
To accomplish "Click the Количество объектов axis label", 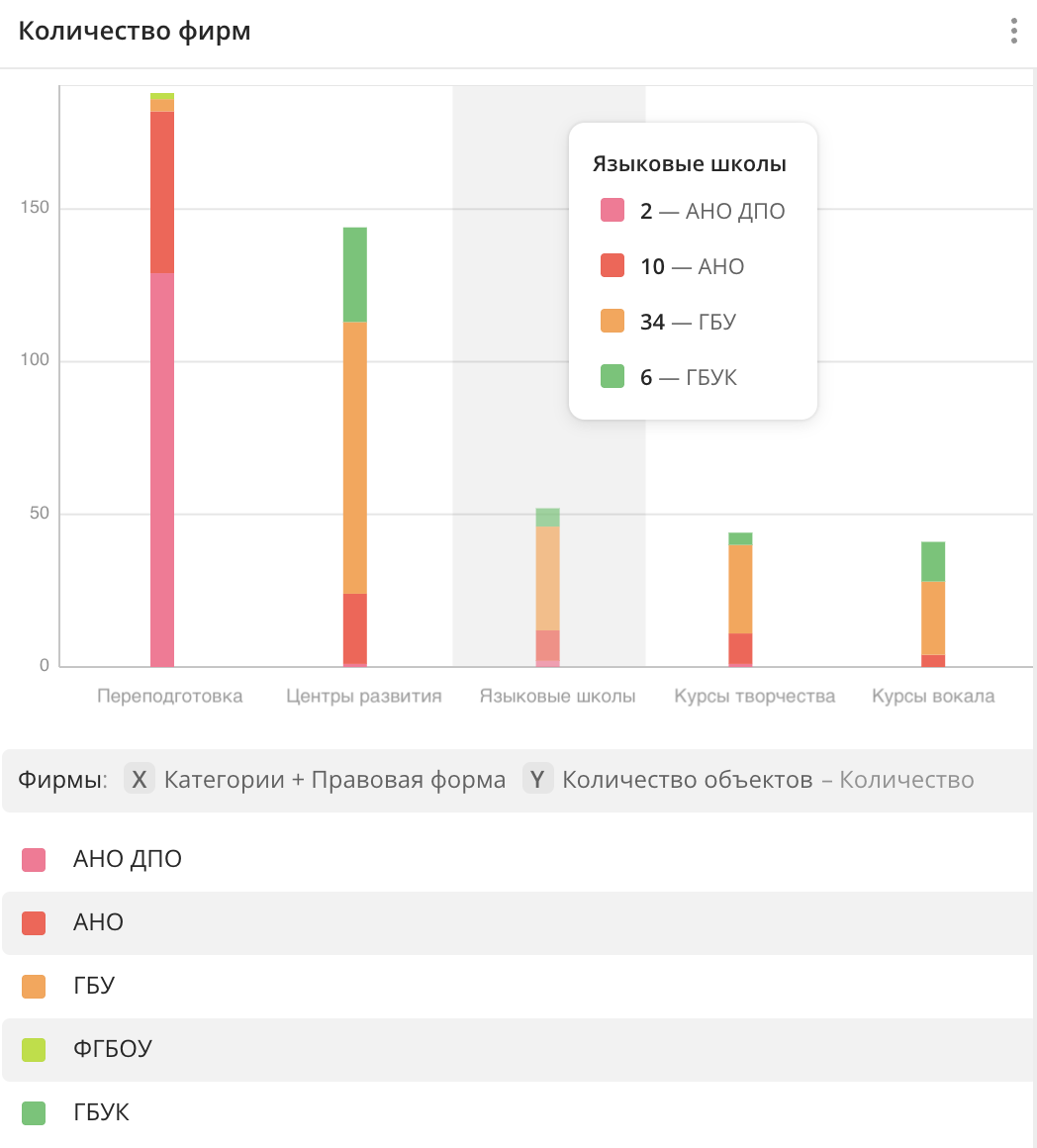I will tap(687, 780).
